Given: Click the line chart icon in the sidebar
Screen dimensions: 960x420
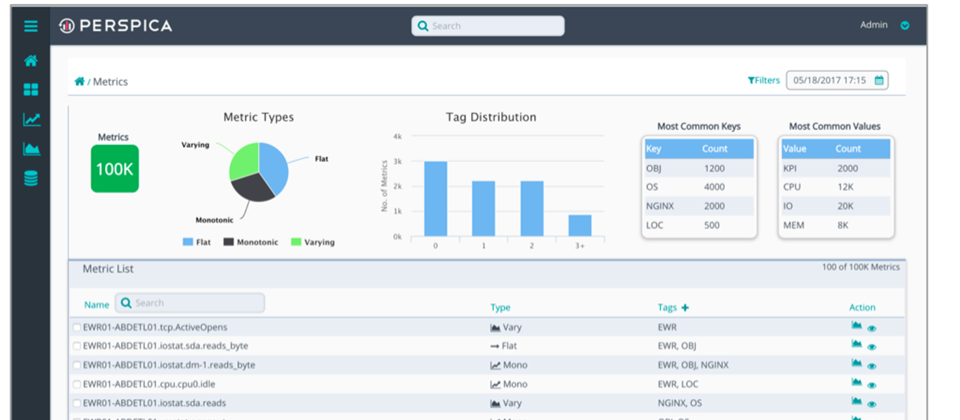Looking at the screenshot, I should [x=31, y=120].
